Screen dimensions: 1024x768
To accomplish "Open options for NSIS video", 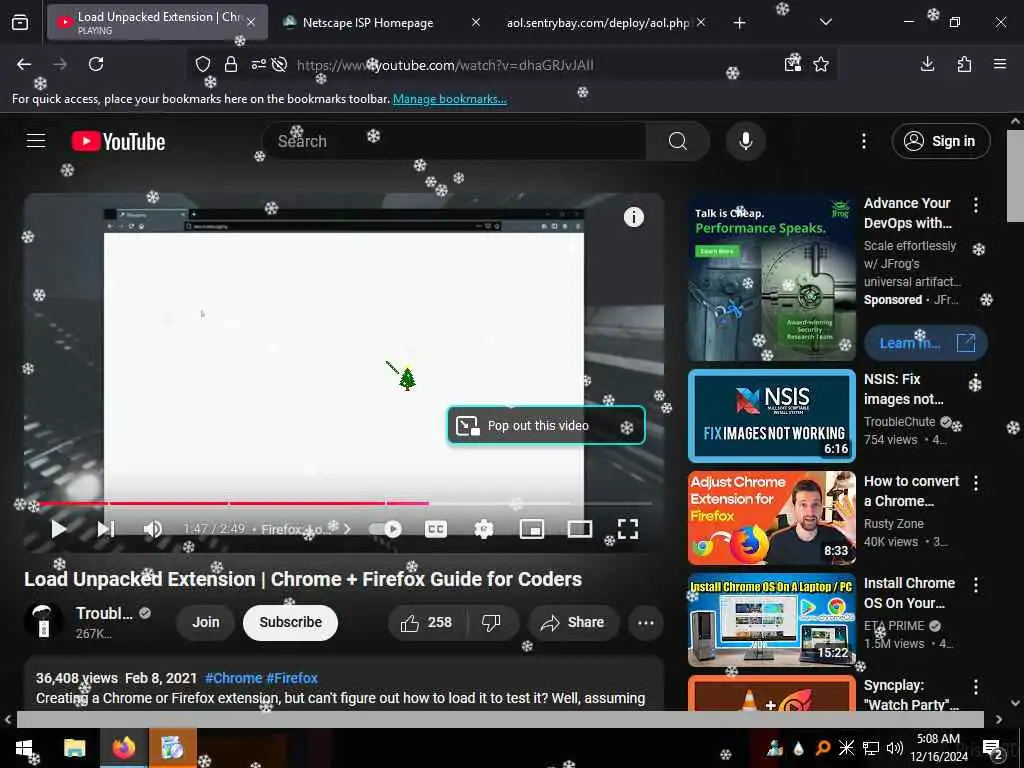I will coord(976,381).
